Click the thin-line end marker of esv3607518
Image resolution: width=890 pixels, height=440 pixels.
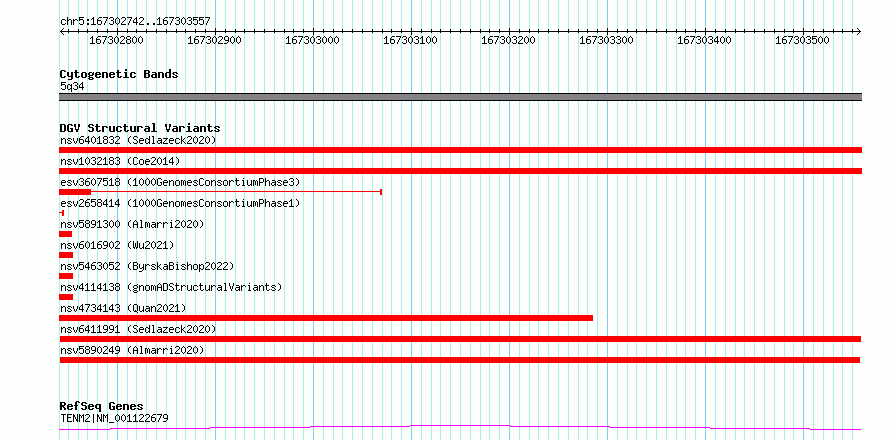pos(381,192)
